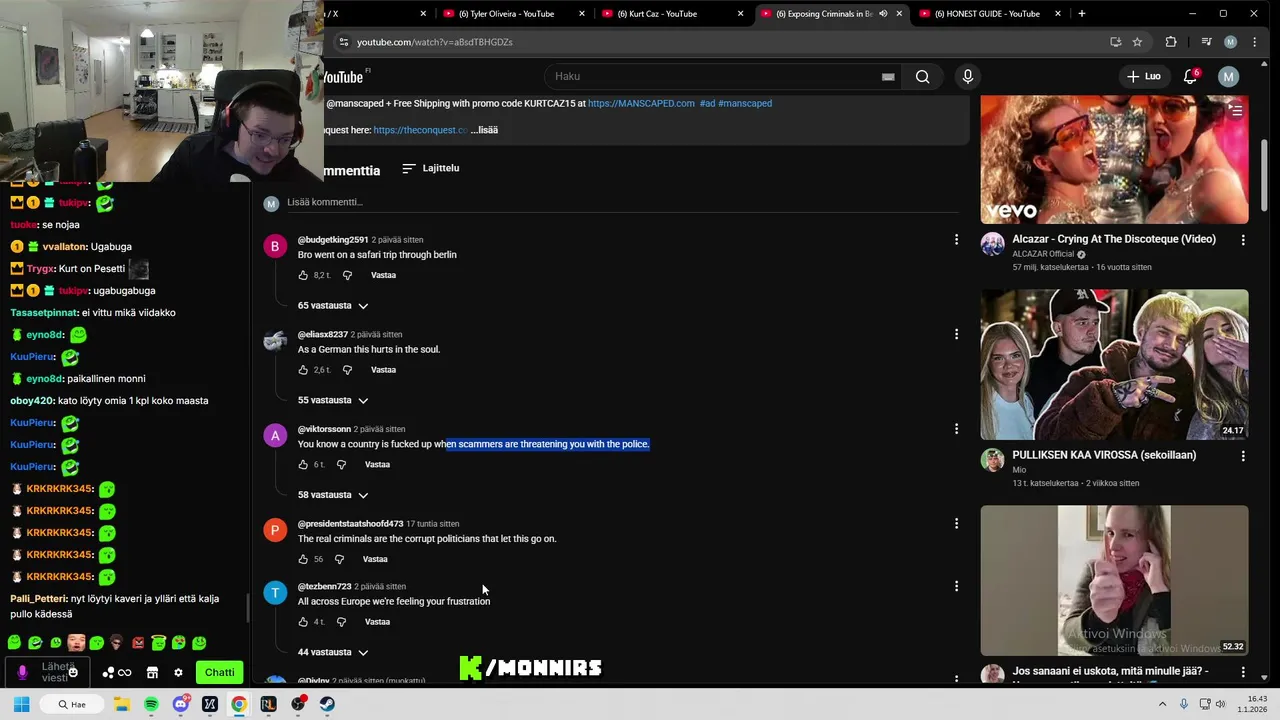Like the @budgetking2591 comment
Screen dimensions: 1280x720
(x=303, y=275)
